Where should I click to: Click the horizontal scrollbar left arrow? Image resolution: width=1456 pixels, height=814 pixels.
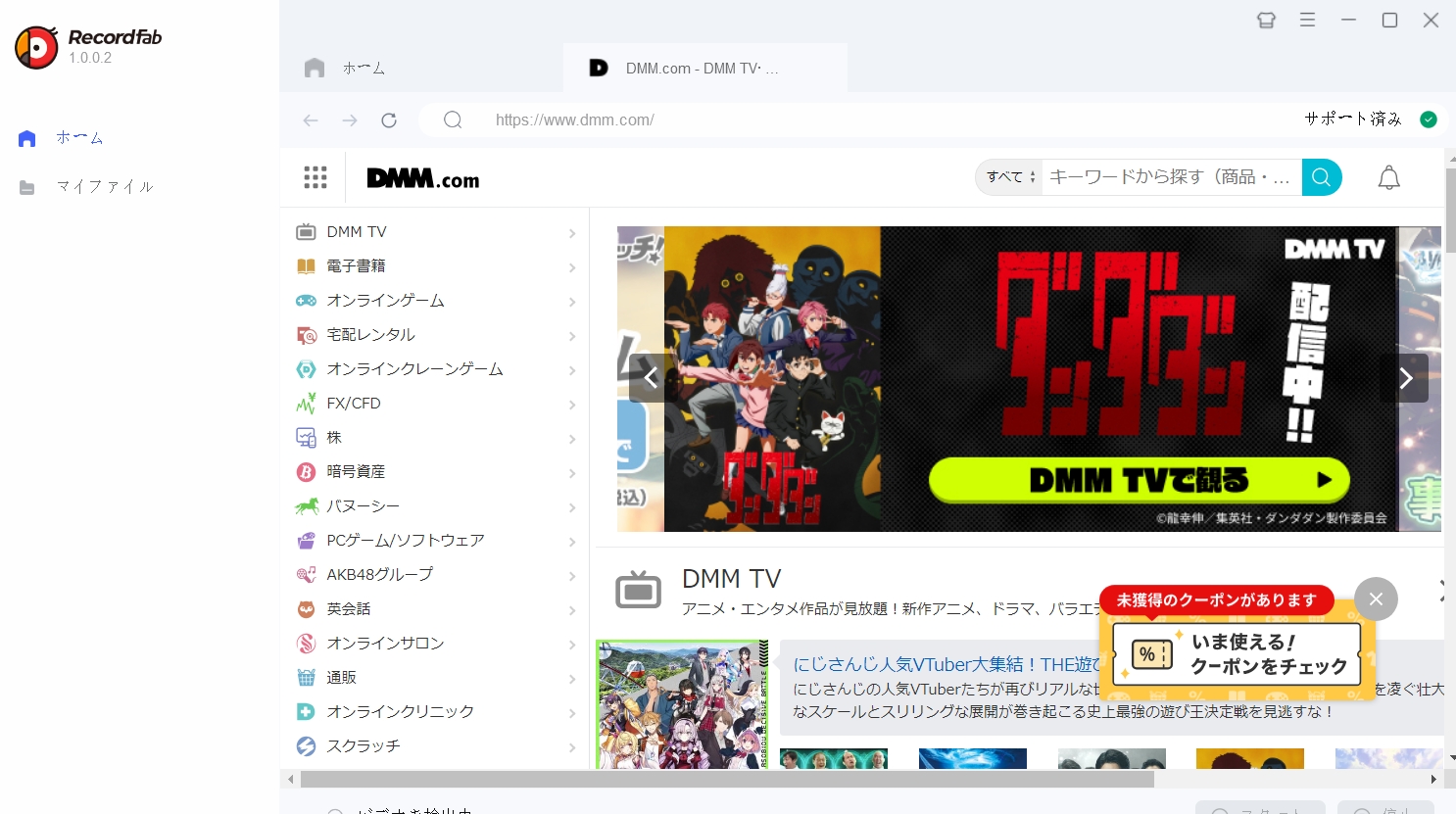click(290, 780)
